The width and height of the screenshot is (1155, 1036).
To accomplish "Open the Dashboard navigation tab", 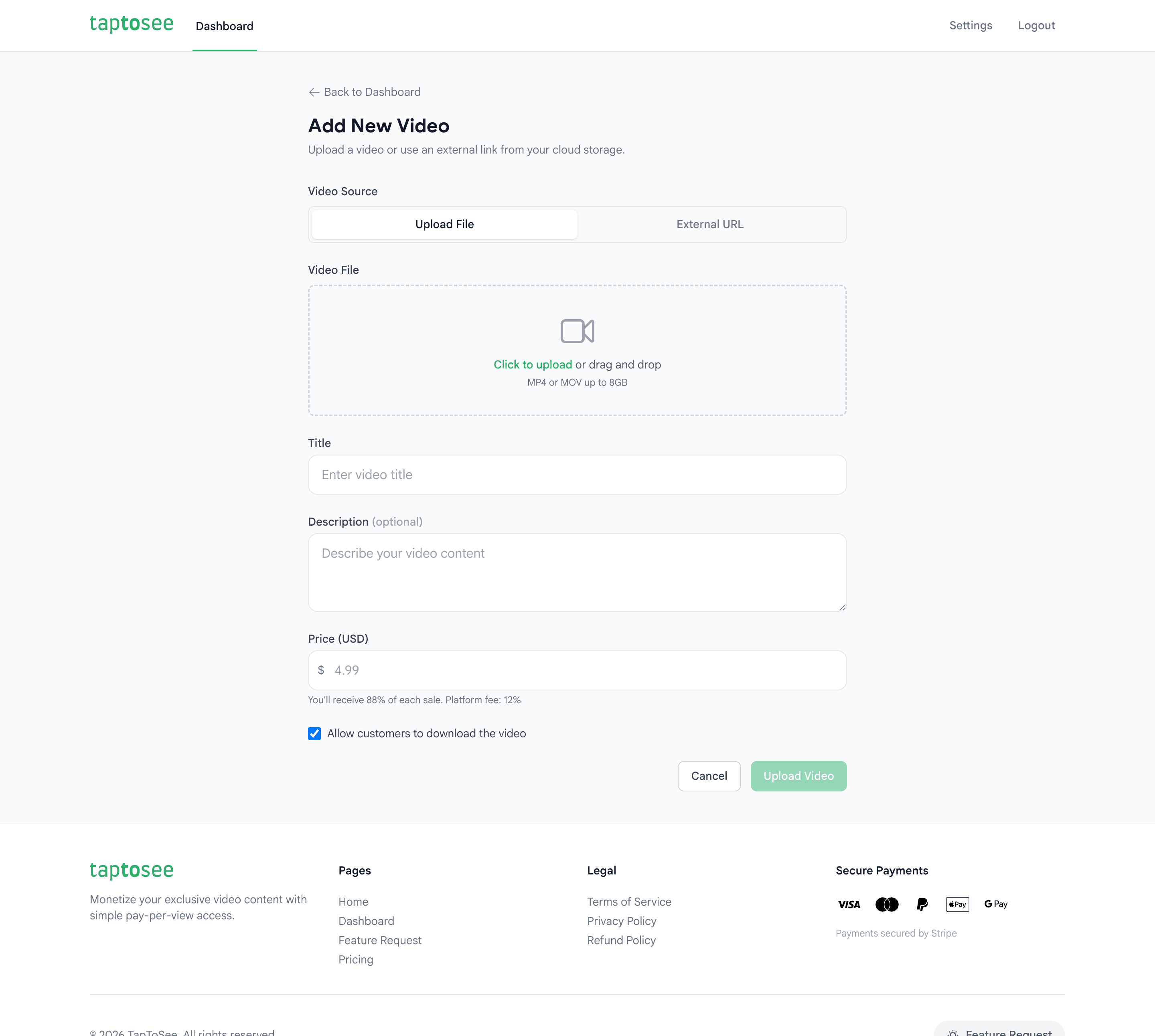I will (x=224, y=26).
